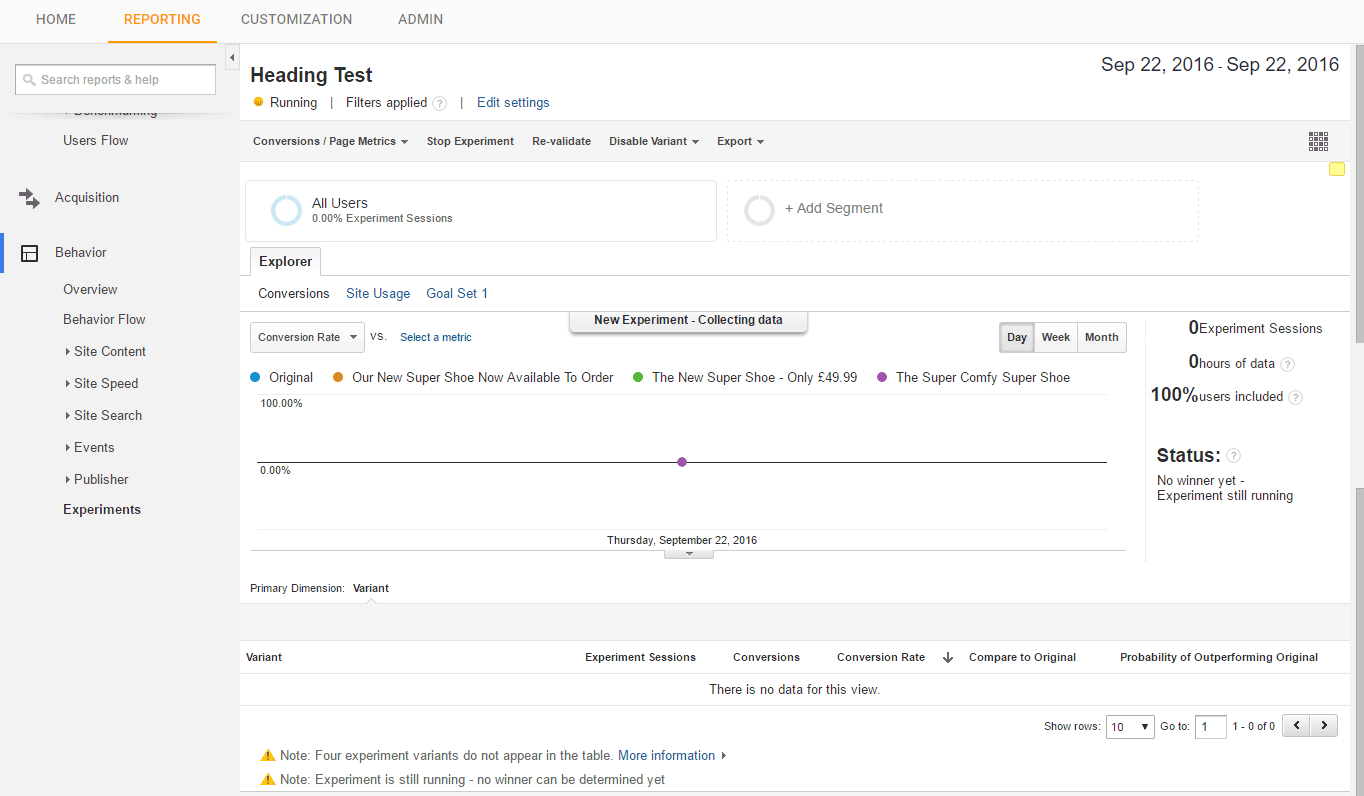Screen dimensions: 1364x796
Task: Click the Behavior sidebar icon
Action: click(29, 252)
